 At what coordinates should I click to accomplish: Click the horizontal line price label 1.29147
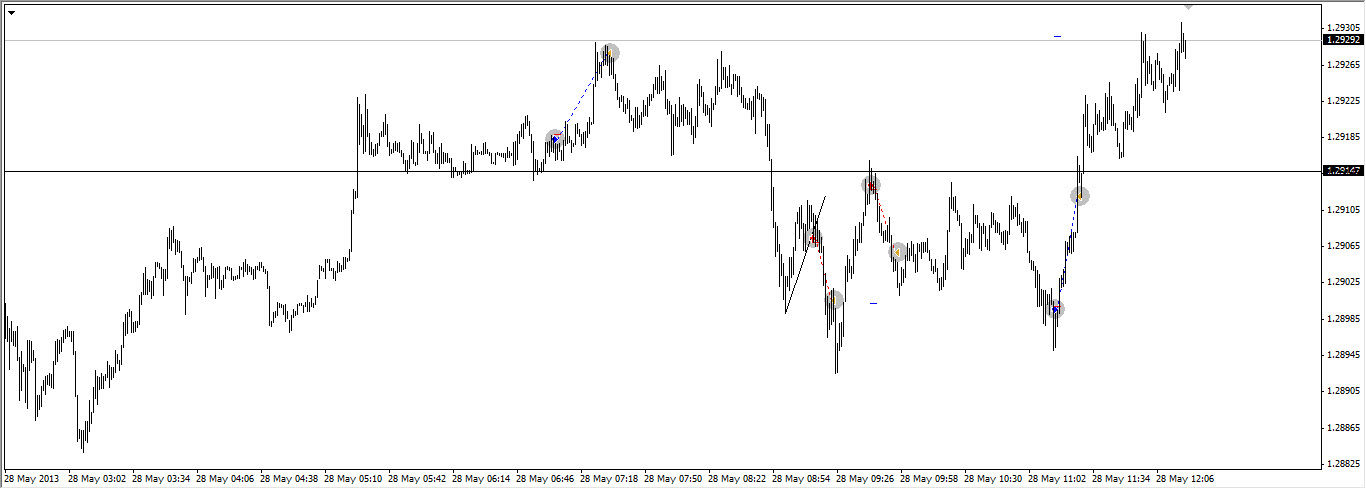point(1341,171)
